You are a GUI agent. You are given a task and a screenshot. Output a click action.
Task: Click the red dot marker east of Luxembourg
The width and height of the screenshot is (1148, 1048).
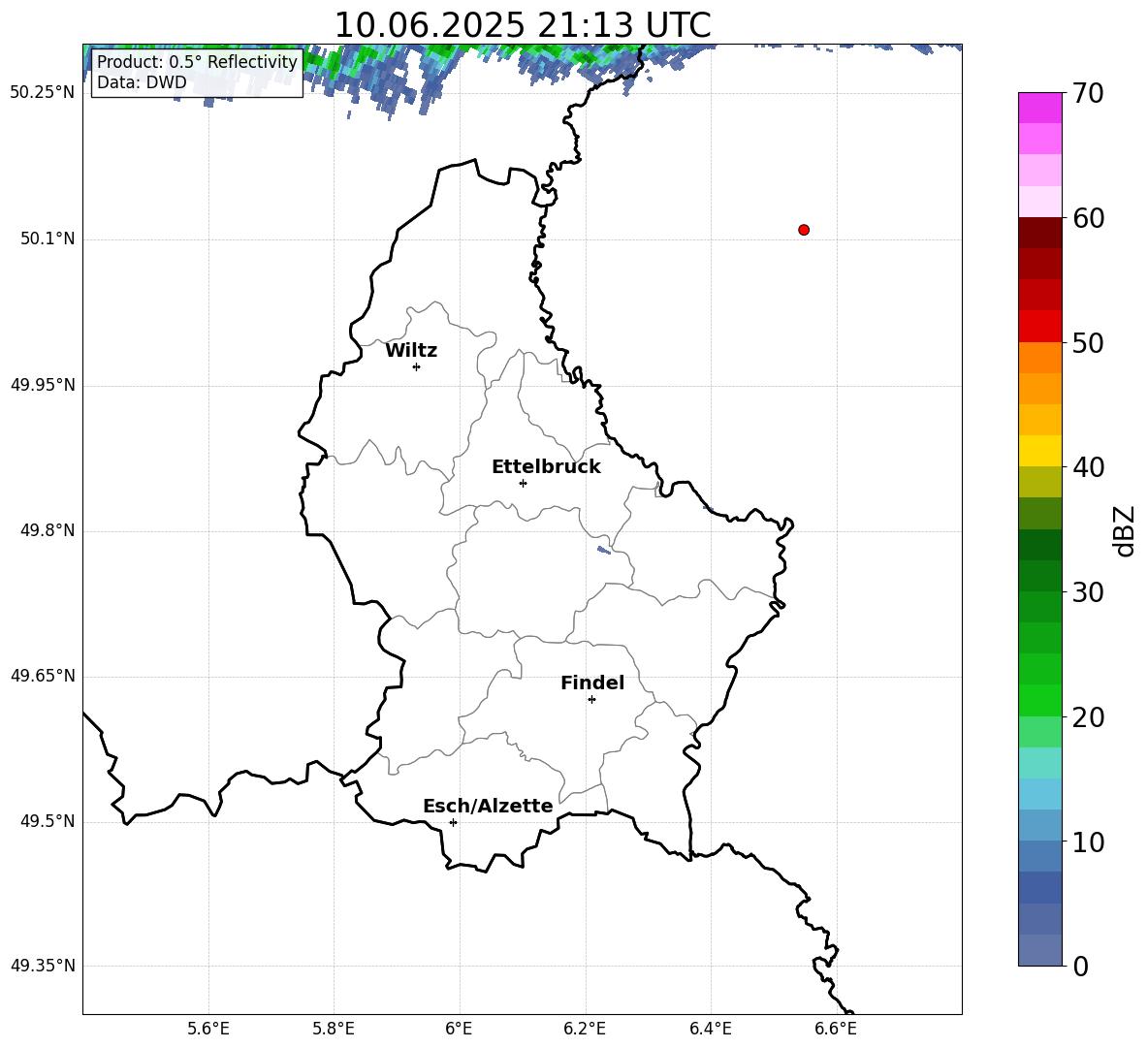[x=804, y=230]
